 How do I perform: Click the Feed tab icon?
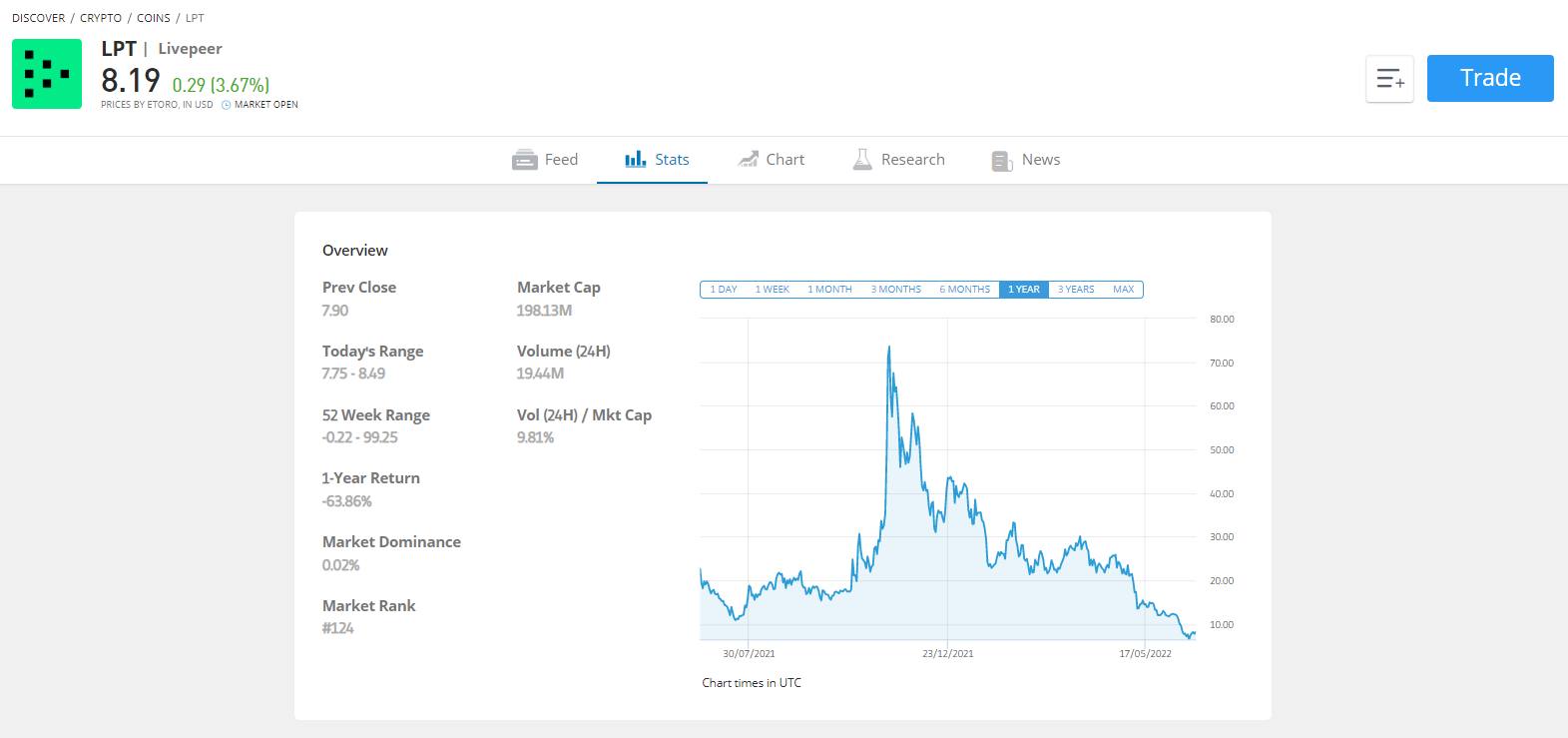[x=525, y=160]
